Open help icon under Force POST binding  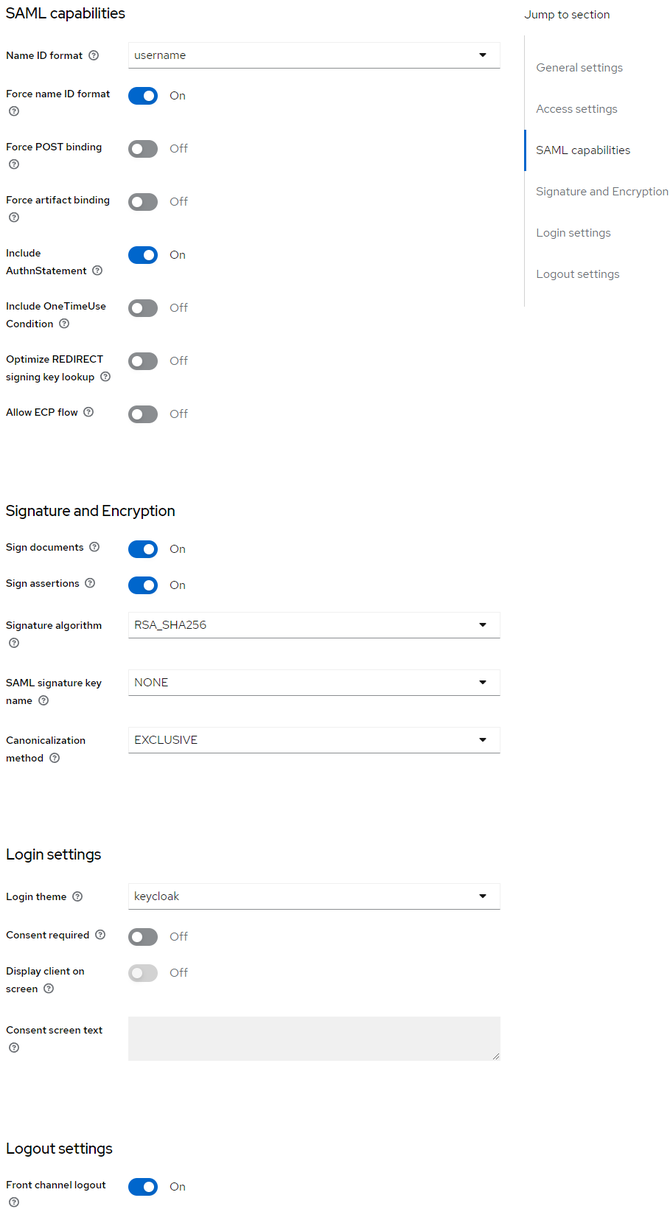pos(13,164)
